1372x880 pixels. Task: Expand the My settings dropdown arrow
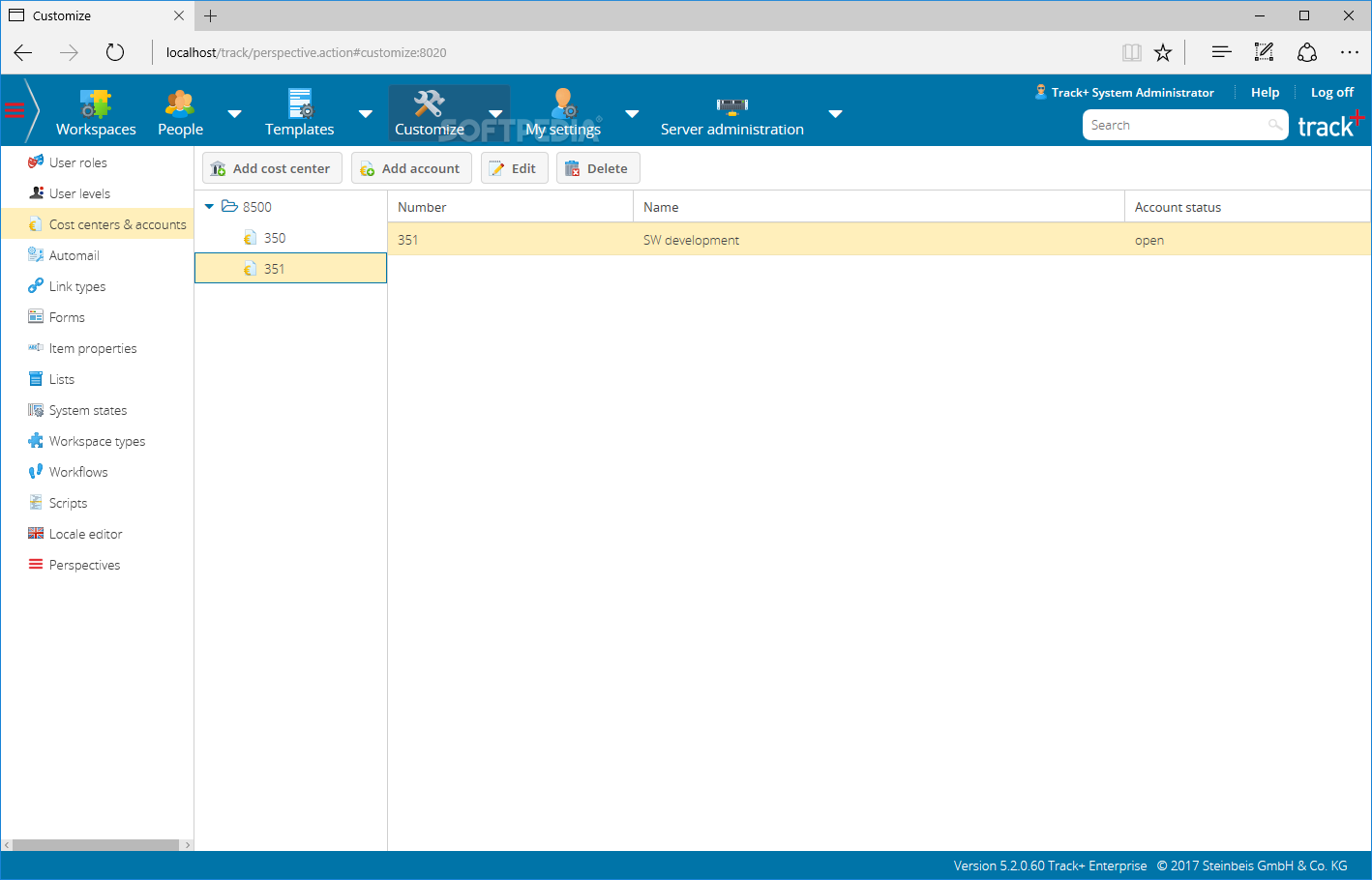click(633, 114)
